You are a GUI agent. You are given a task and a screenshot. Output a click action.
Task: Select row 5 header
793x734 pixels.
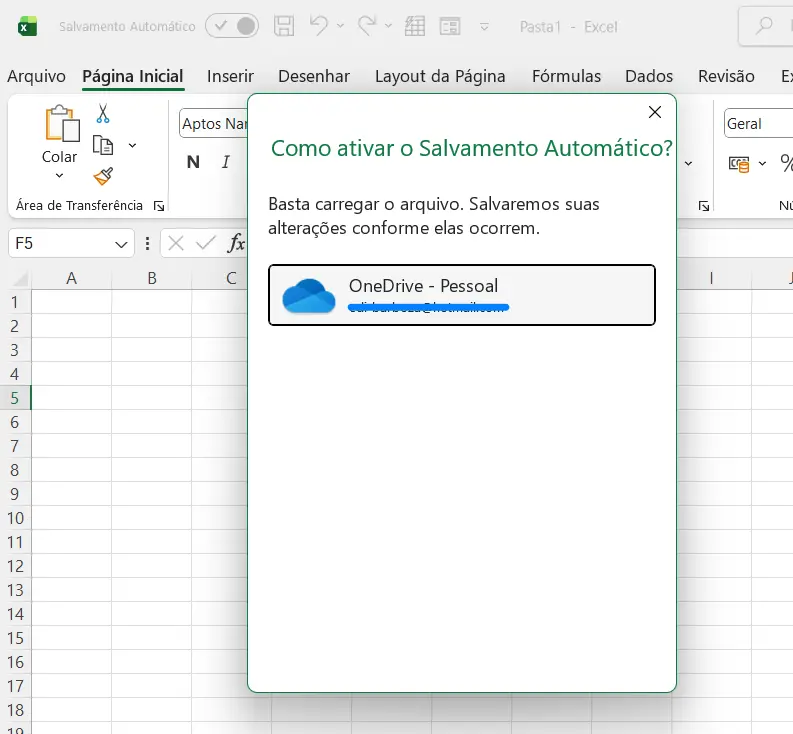coord(15,398)
